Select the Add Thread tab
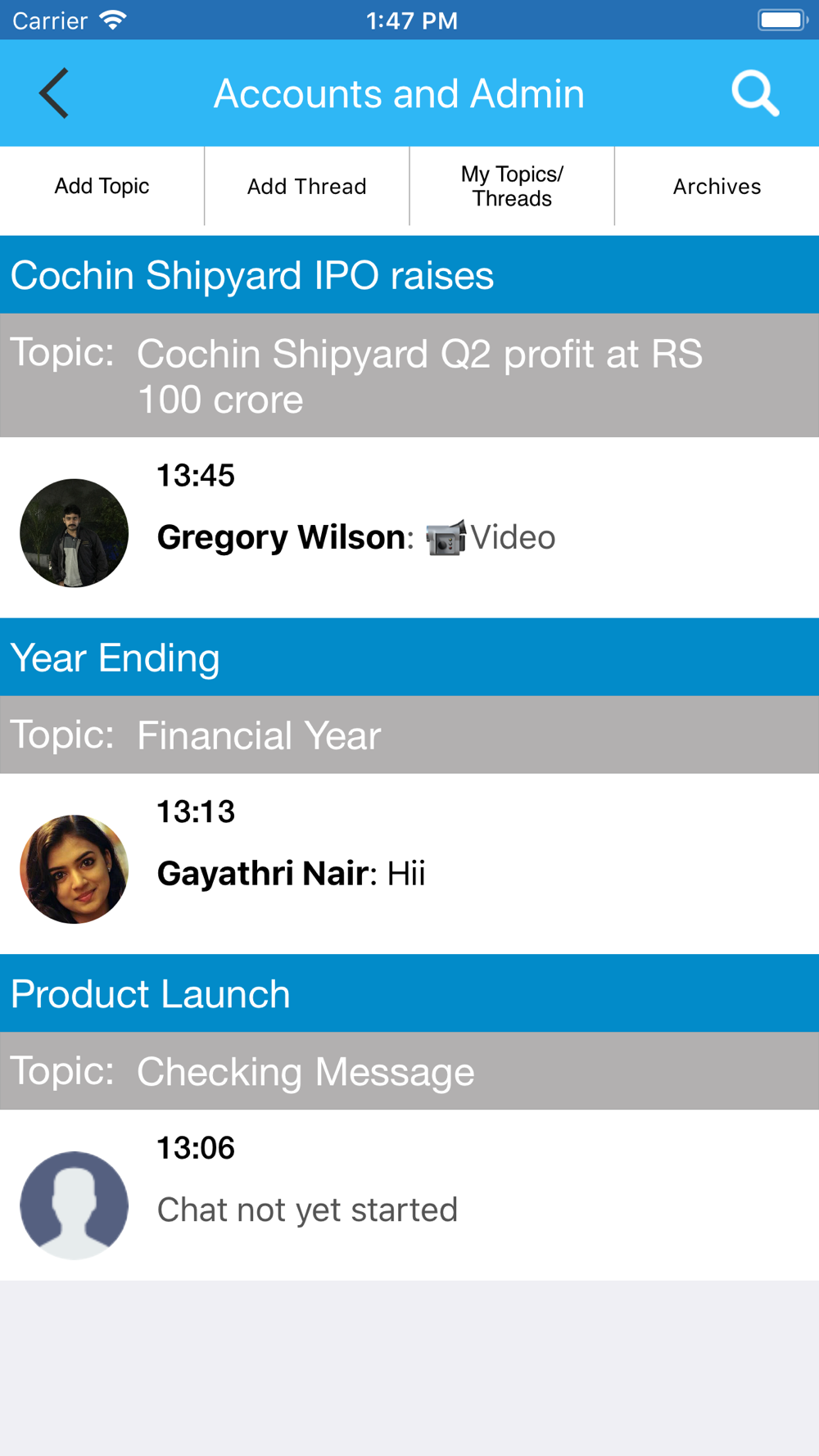Viewport: 819px width, 1456px height. click(307, 186)
